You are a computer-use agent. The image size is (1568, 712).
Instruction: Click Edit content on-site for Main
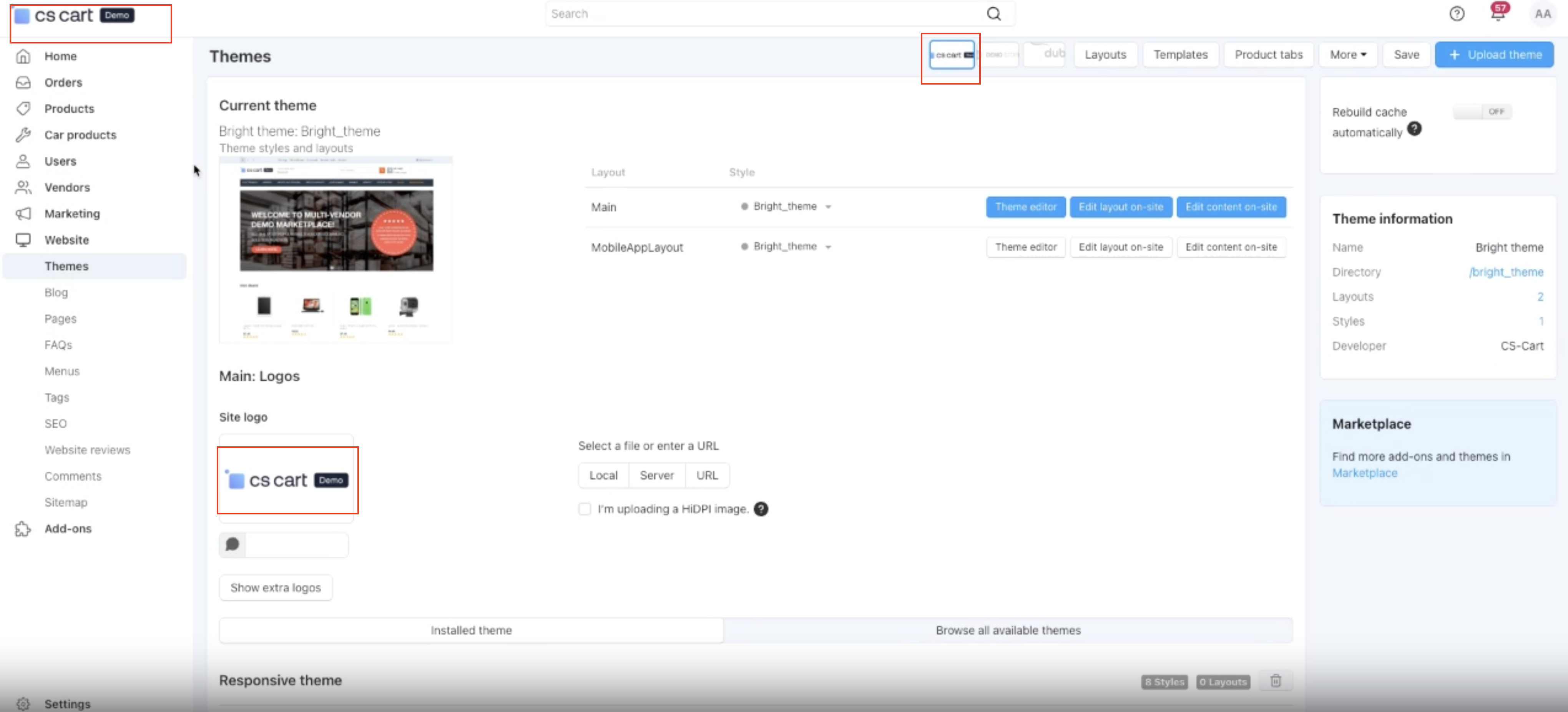1231,207
